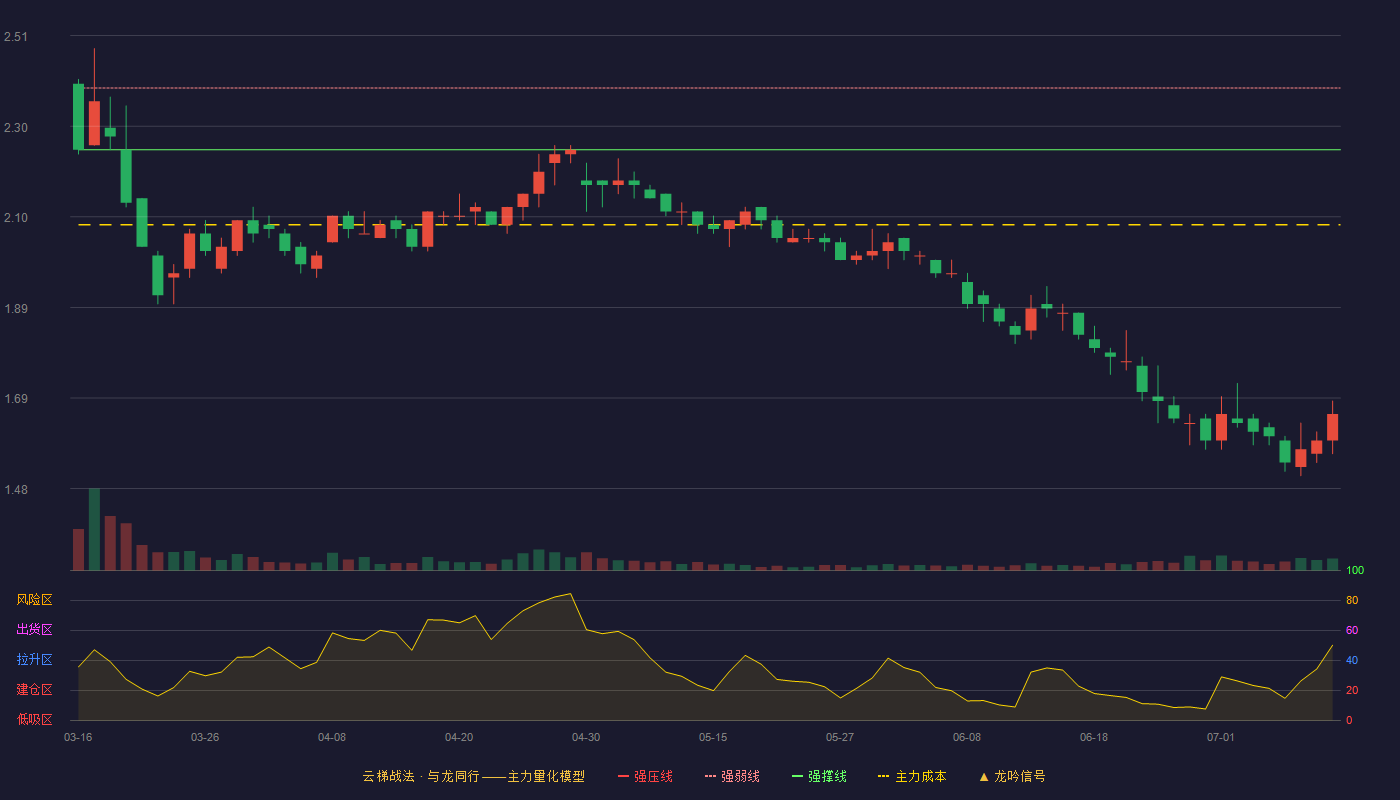Click the 1.69 price axis label
The width and height of the screenshot is (1400, 800).
click(16, 399)
